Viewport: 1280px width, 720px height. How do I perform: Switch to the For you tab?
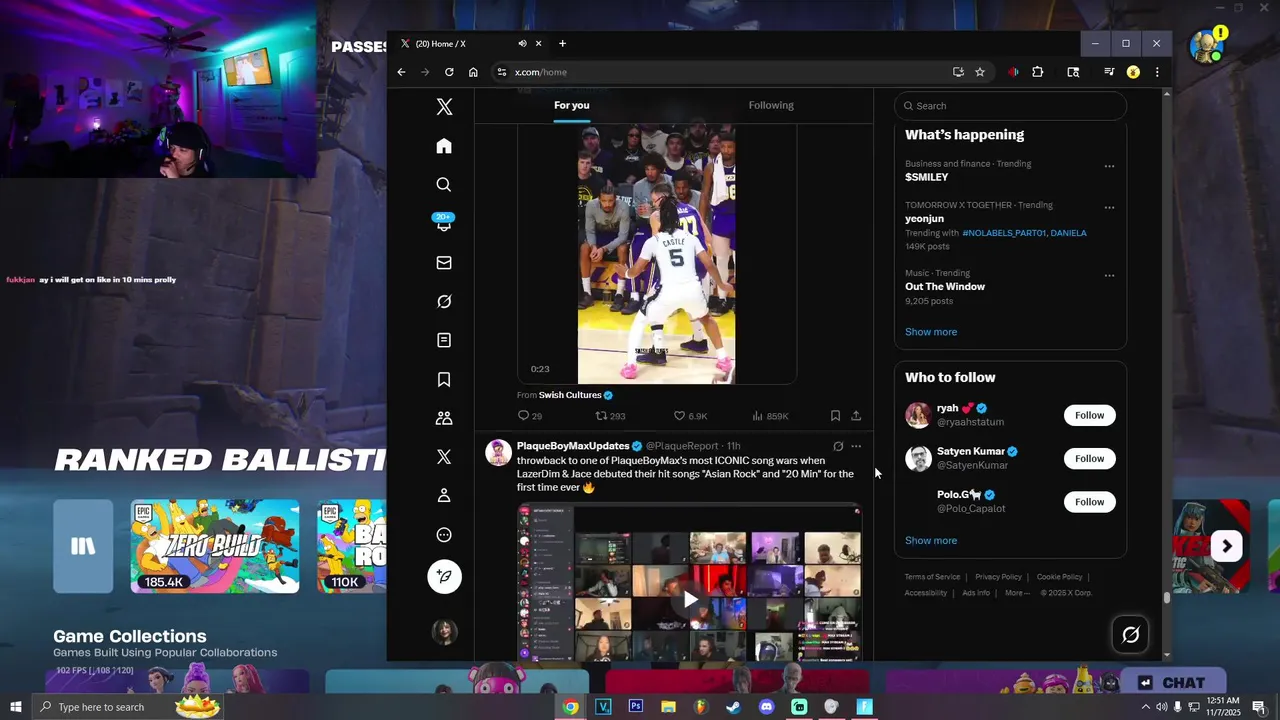(x=571, y=105)
